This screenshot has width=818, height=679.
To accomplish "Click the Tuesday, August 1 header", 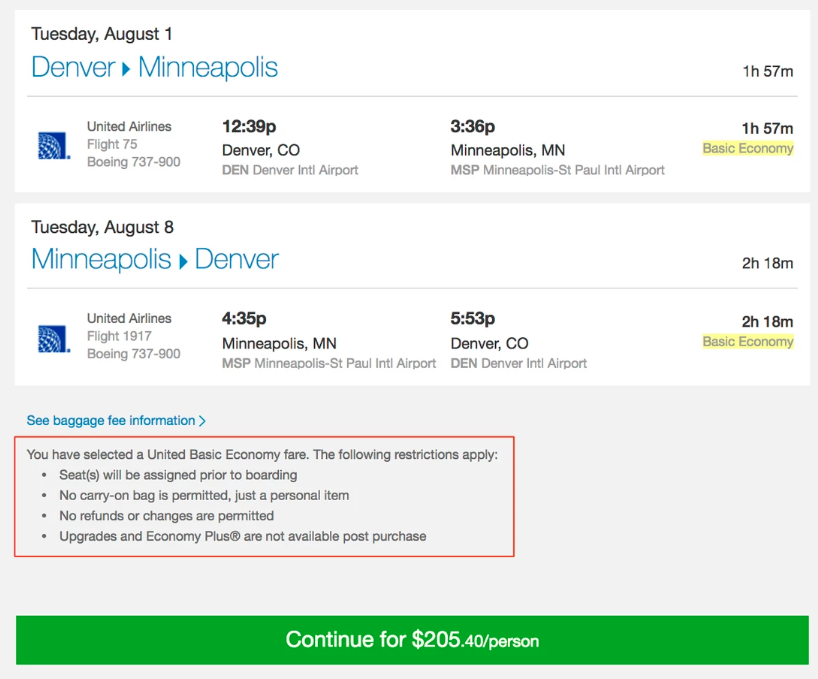I will point(101,33).
